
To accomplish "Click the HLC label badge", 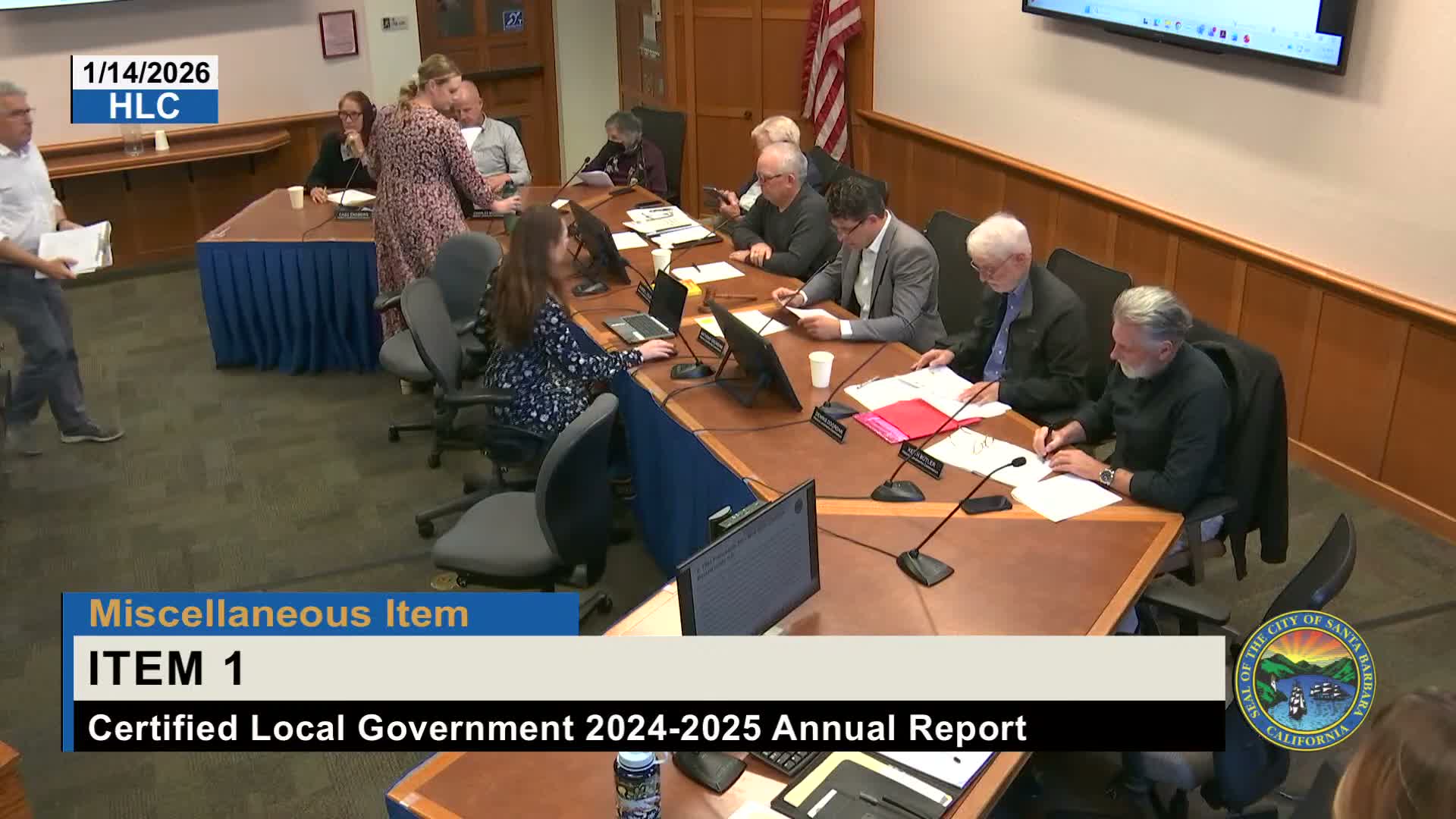I will tap(145, 107).
